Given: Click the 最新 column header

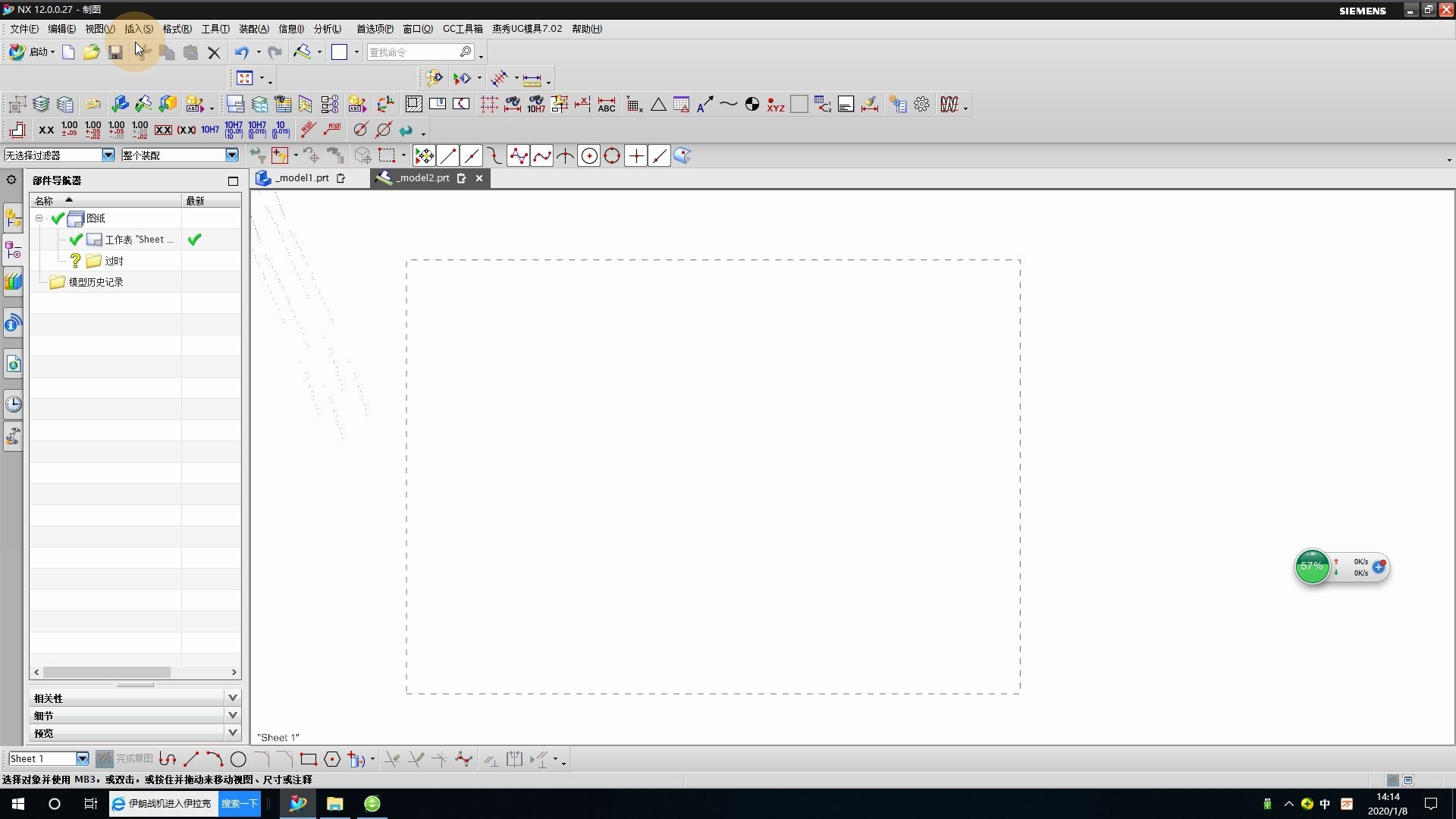Looking at the screenshot, I should pos(212,201).
